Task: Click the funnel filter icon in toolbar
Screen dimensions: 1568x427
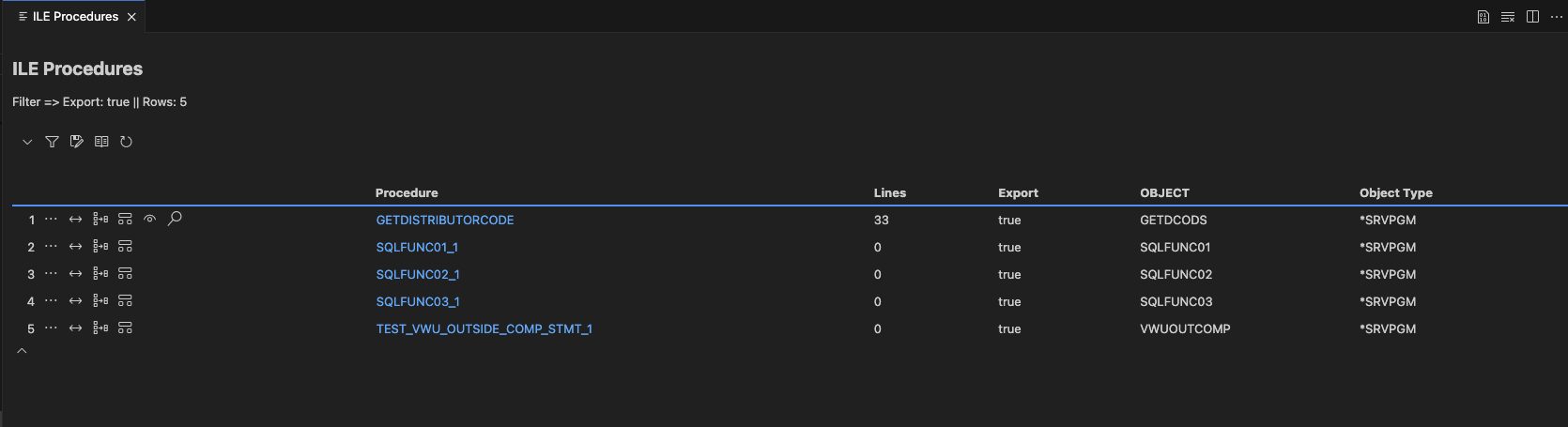Action: tap(52, 142)
